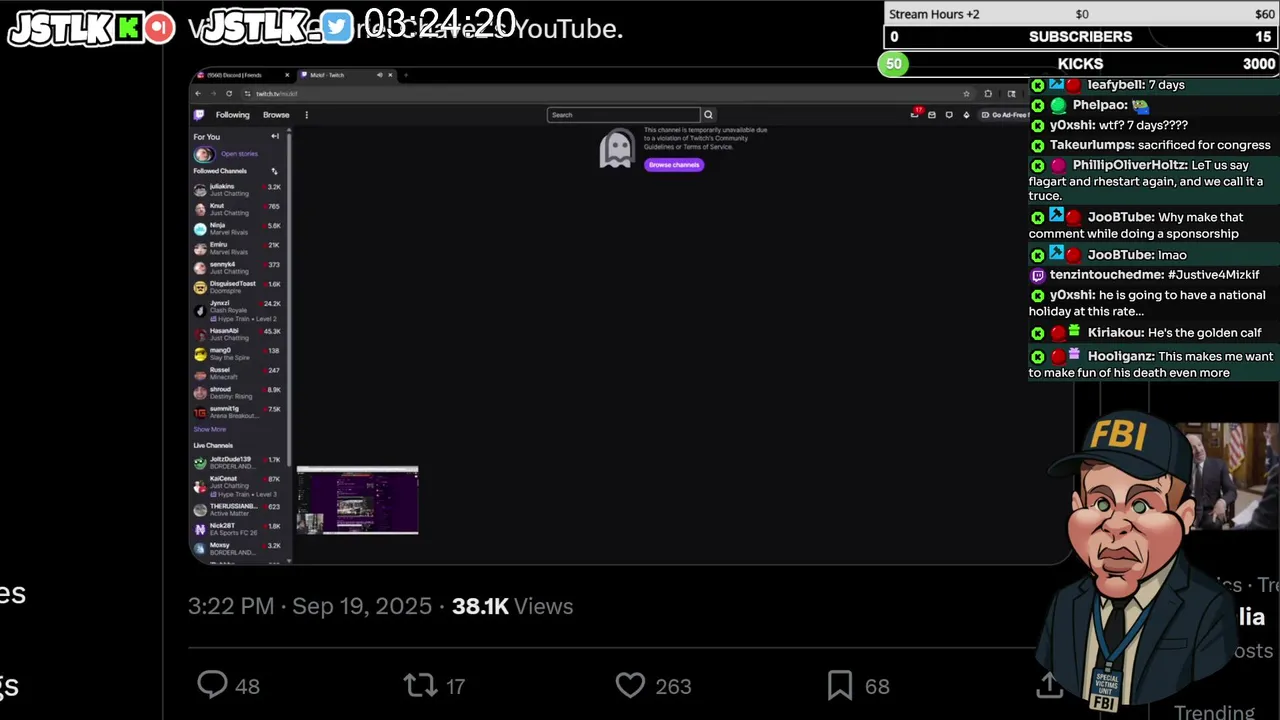Open the Following menu on Twitch
This screenshot has width=1280, height=720.
pyautogui.click(x=232, y=115)
